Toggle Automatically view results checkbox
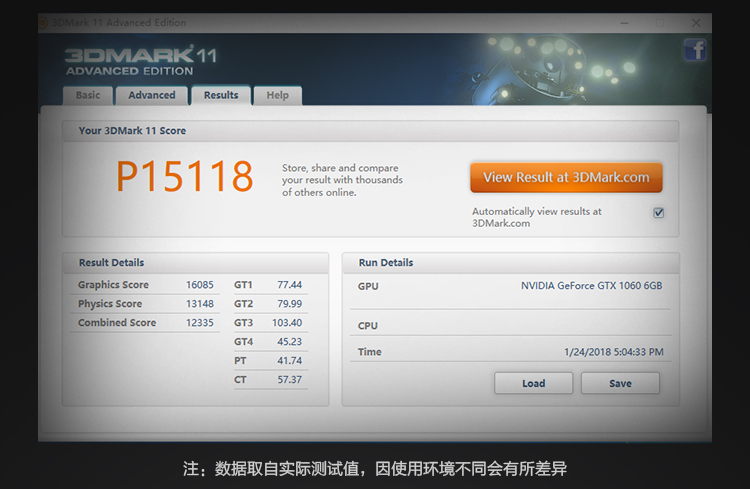The width and height of the screenshot is (750, 489). pyautogui.click(x=659, y=213)
